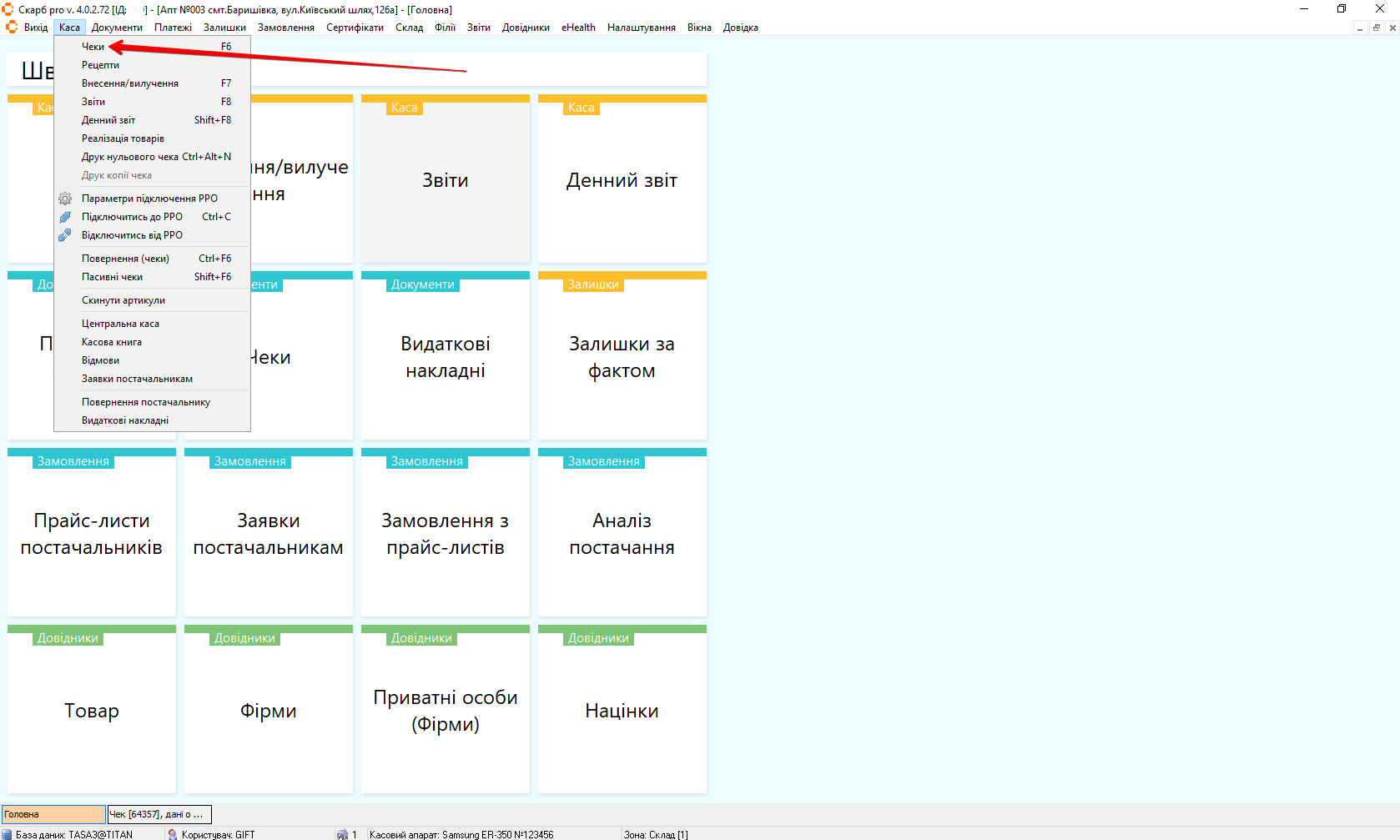Select Касова книга menu entry
This screenshot has width=1400, height=840.
(x=112, y=342)
